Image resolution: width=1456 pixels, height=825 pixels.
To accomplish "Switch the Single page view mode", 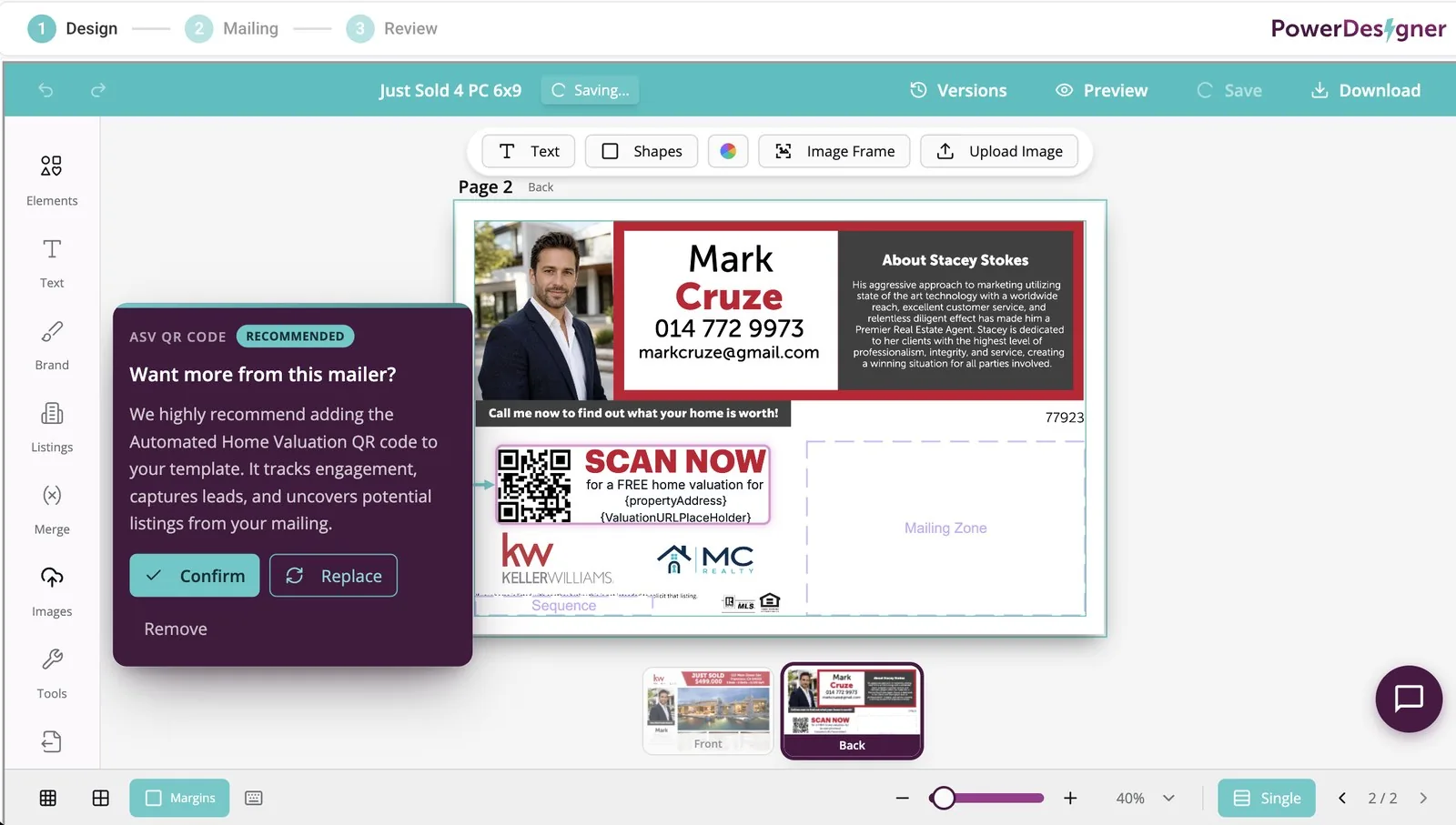I will pos(1267,798).
